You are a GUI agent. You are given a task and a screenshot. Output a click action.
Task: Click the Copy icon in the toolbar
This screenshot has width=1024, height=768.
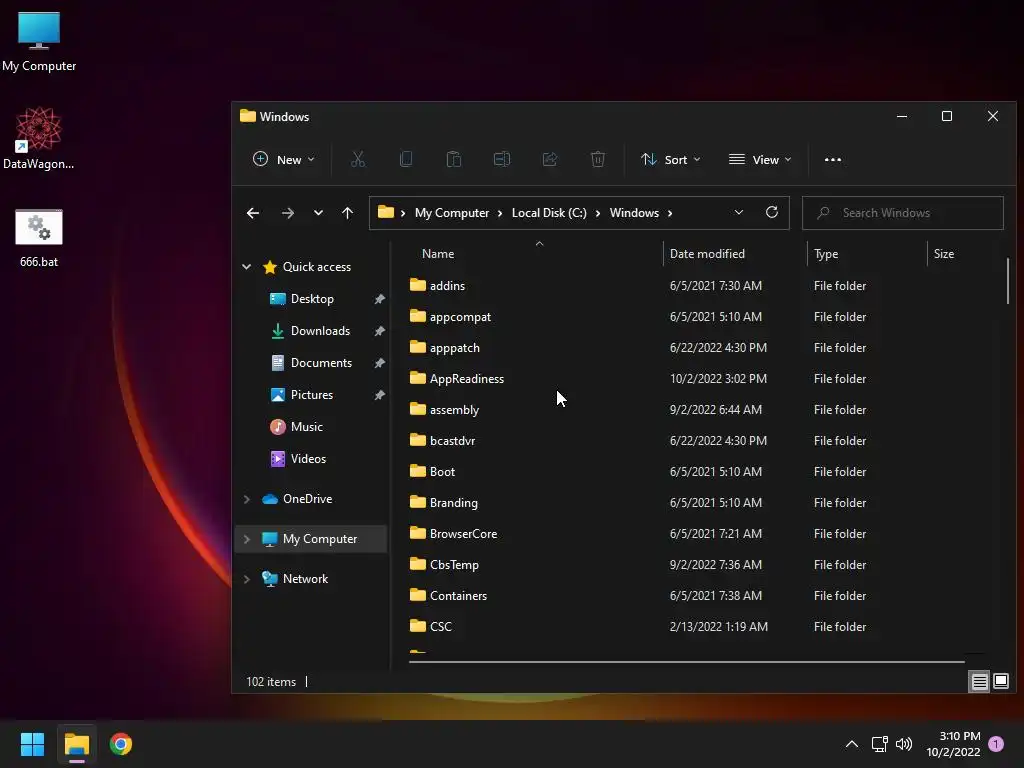(x=406, y=159)
